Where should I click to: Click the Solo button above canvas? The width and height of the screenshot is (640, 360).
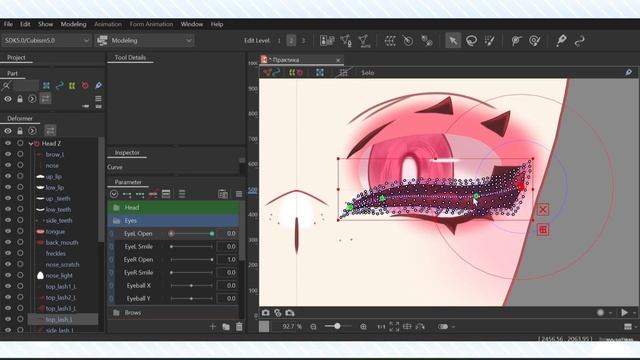[x=367, y=73]
